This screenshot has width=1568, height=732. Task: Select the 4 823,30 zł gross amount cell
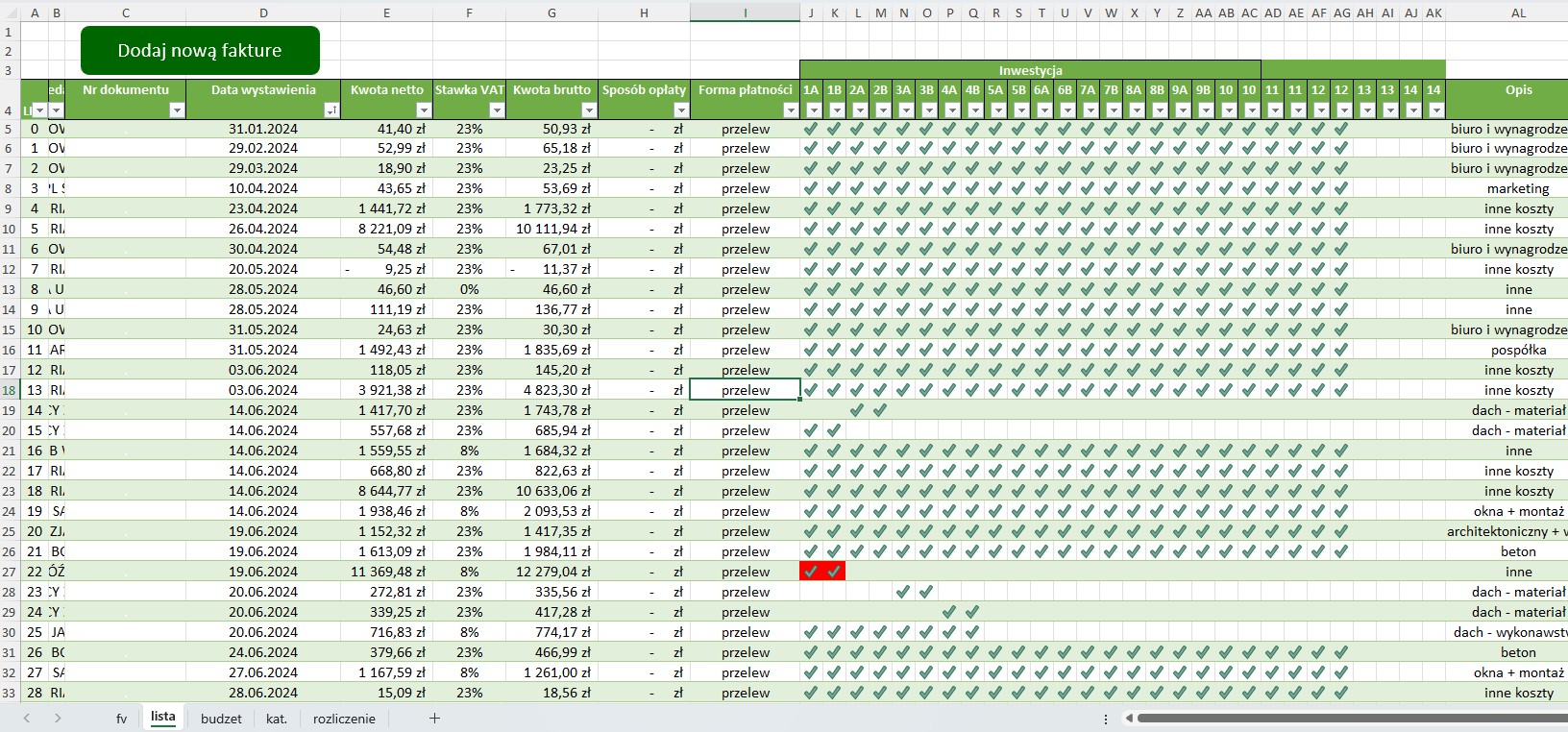point(551,390)
